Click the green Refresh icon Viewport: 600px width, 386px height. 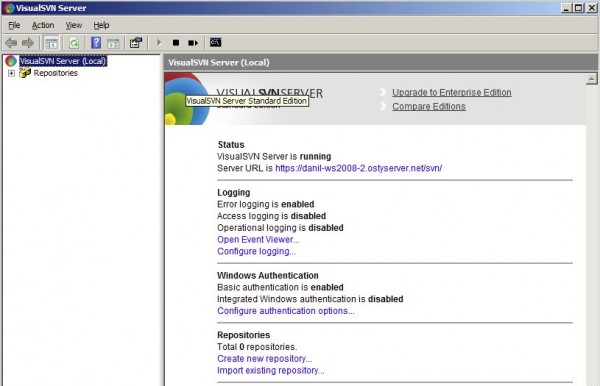[x=74, y=43]
